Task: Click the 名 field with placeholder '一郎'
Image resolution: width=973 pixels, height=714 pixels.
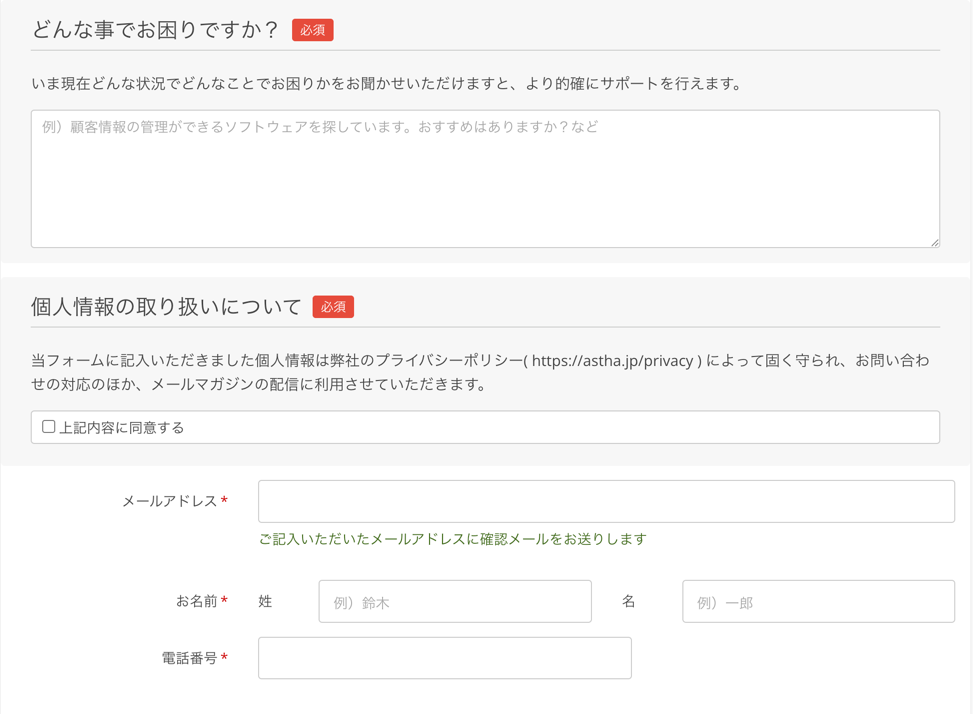Action: coord(818,602)
